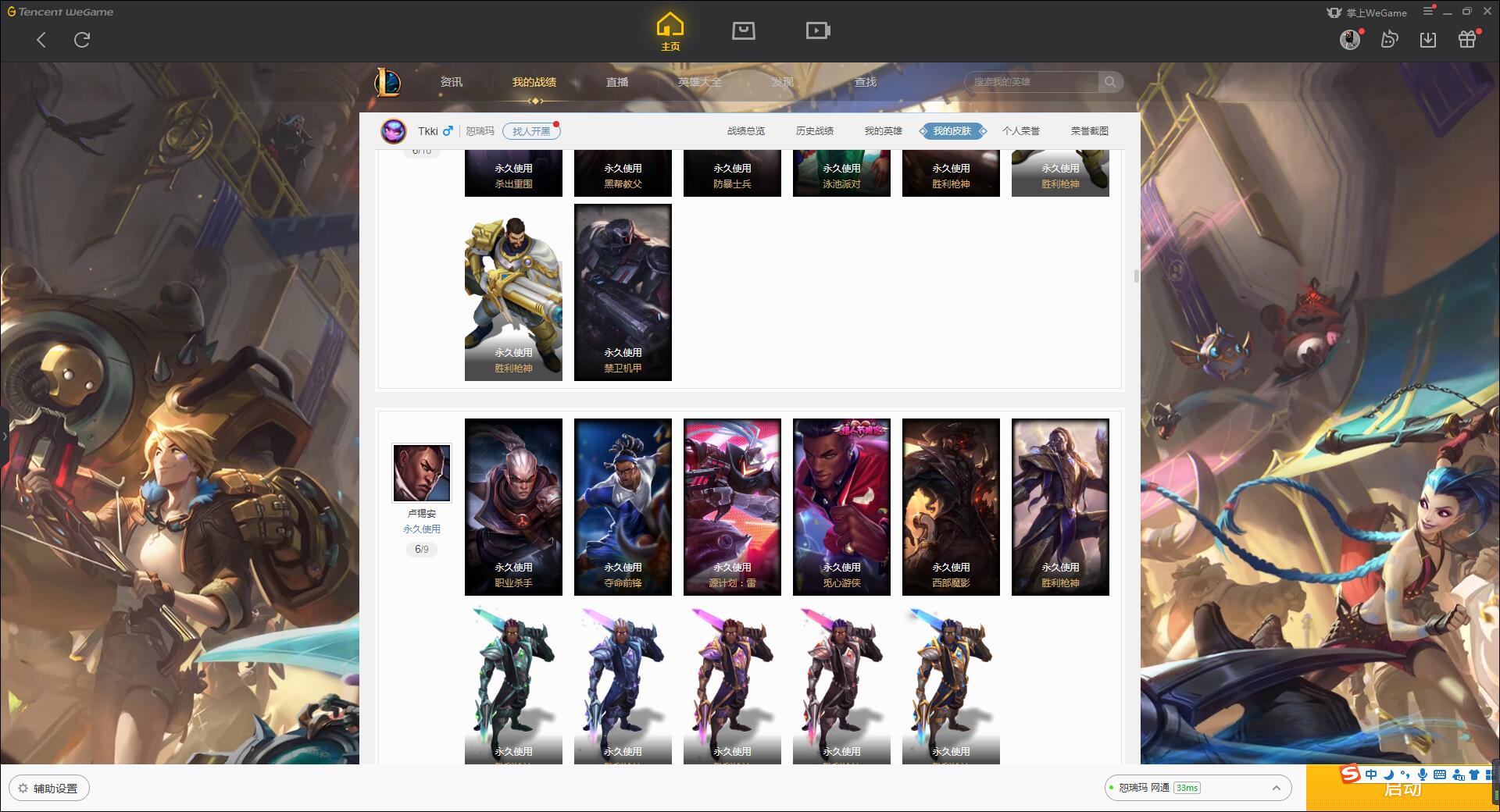Select the 夺命前锋 skin card
Image resolution: width=1500 pixels, height=812 pixels.
623,507
